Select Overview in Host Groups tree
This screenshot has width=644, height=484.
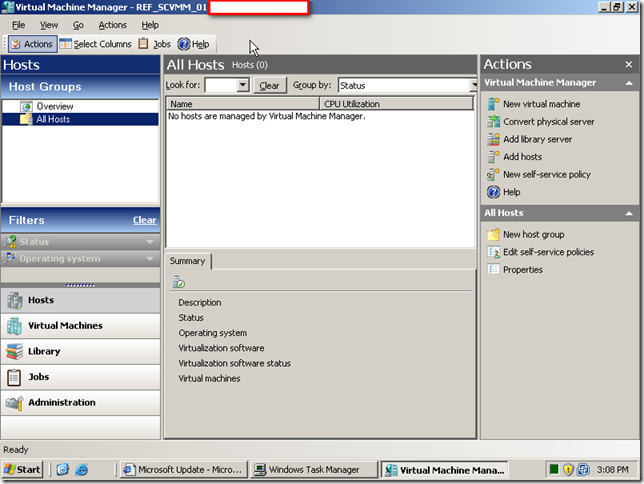55,106
